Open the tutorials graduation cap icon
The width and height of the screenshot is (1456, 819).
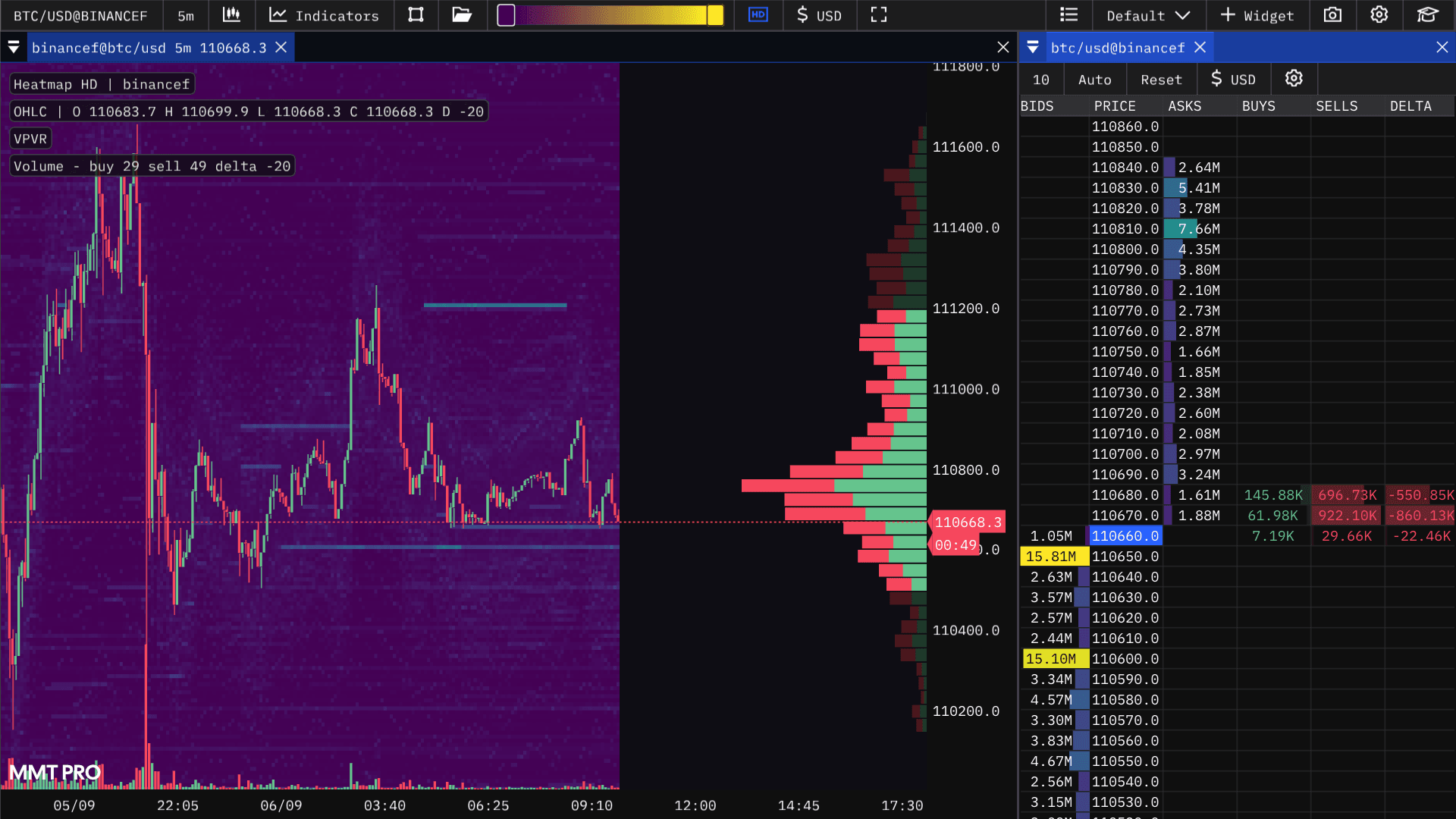pyautogui.click(x=1427, y=15)
